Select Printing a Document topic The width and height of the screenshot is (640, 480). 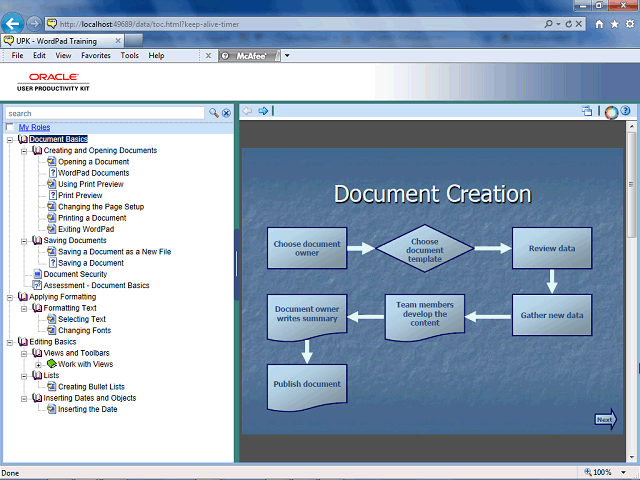pyautogui.click(x=92, y=218)
